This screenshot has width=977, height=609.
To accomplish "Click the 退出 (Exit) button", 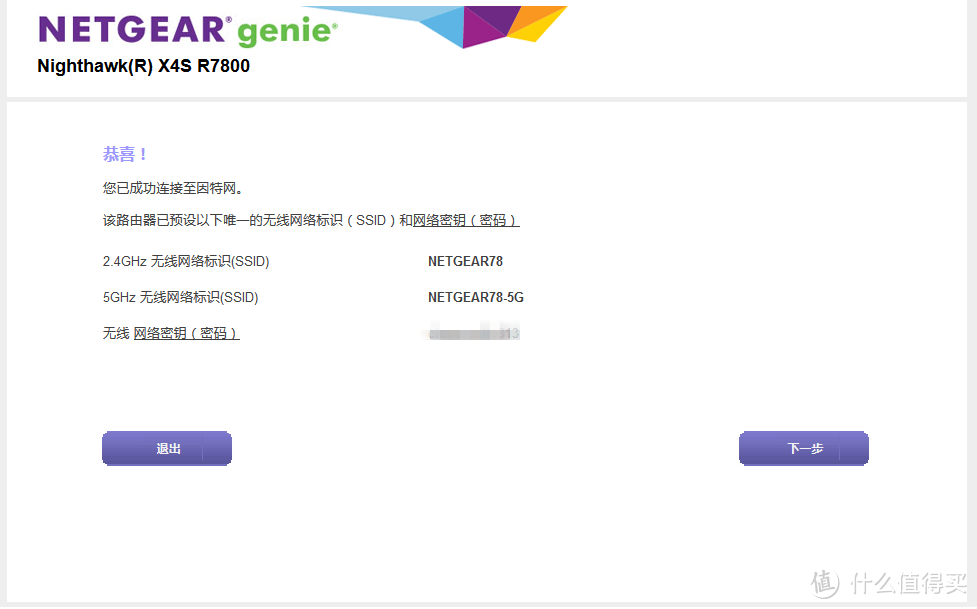I will point(167,448).
